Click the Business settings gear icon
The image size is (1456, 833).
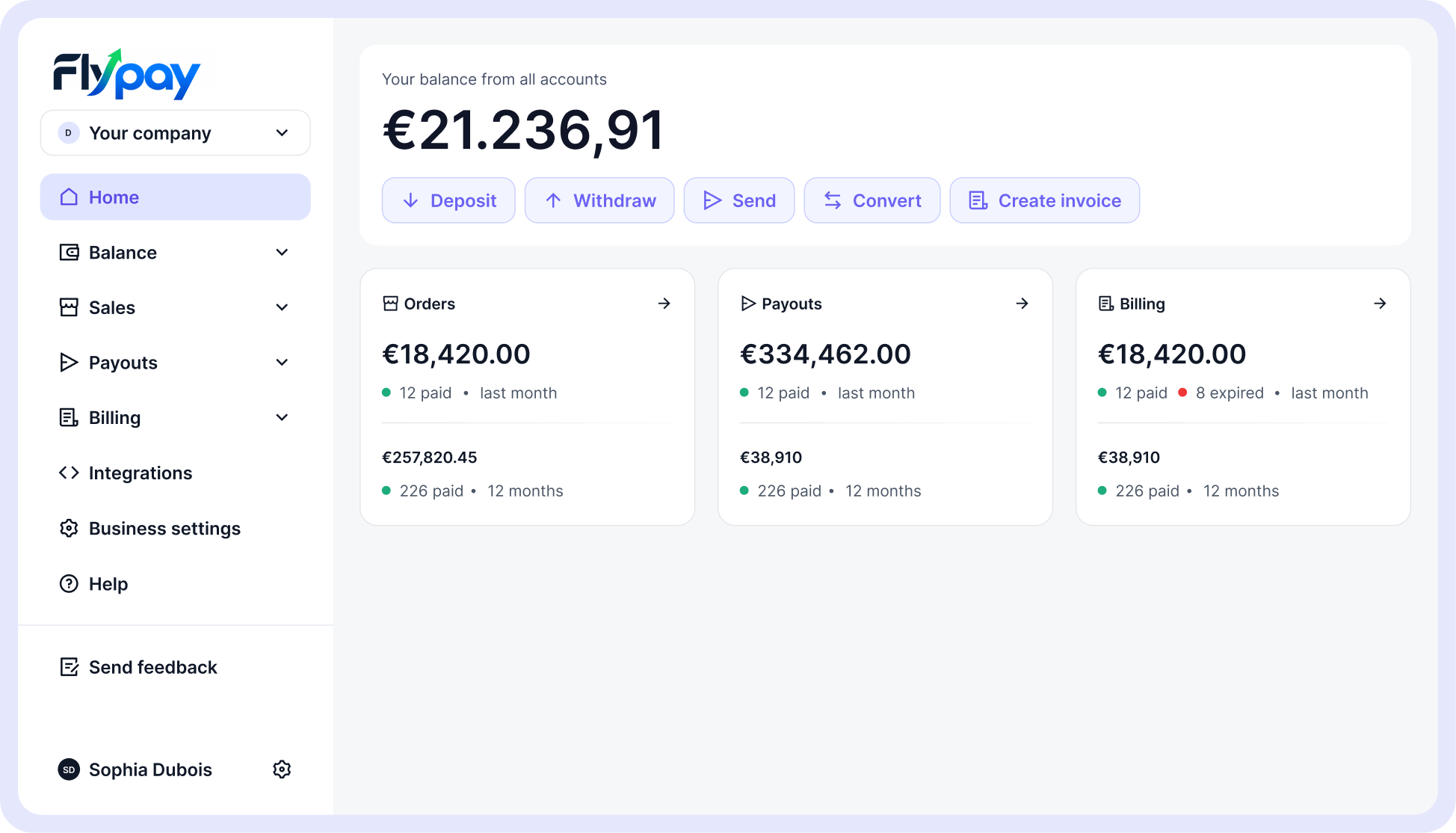(69, 528)
